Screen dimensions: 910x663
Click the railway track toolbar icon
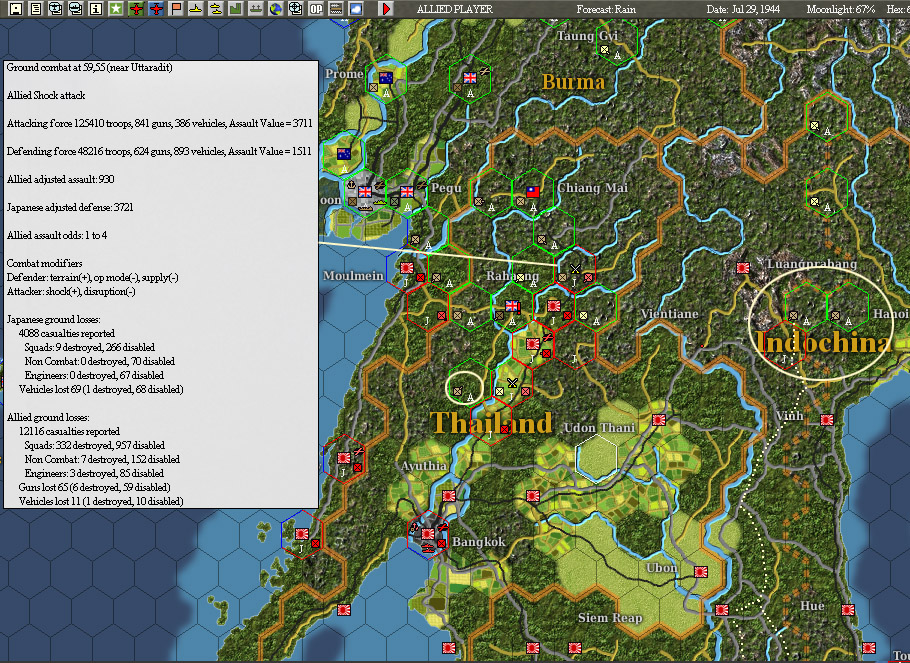pos(335,9)
